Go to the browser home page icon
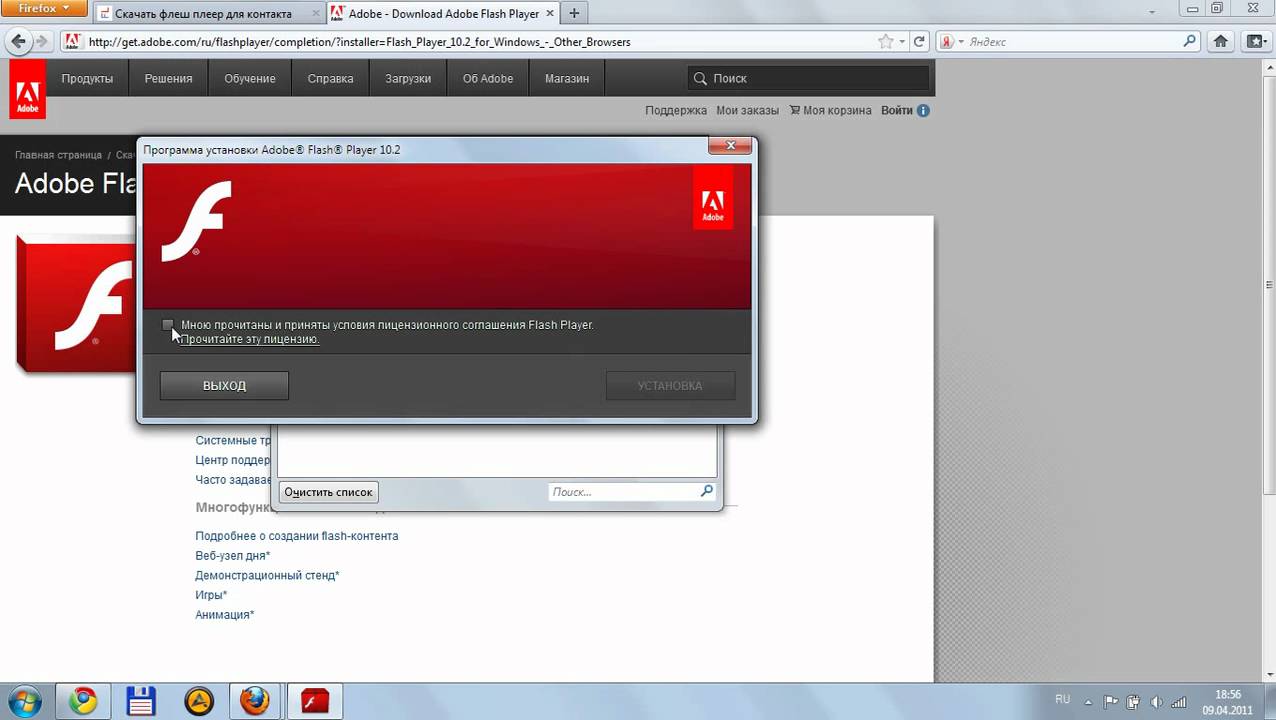 [1221, 42]
